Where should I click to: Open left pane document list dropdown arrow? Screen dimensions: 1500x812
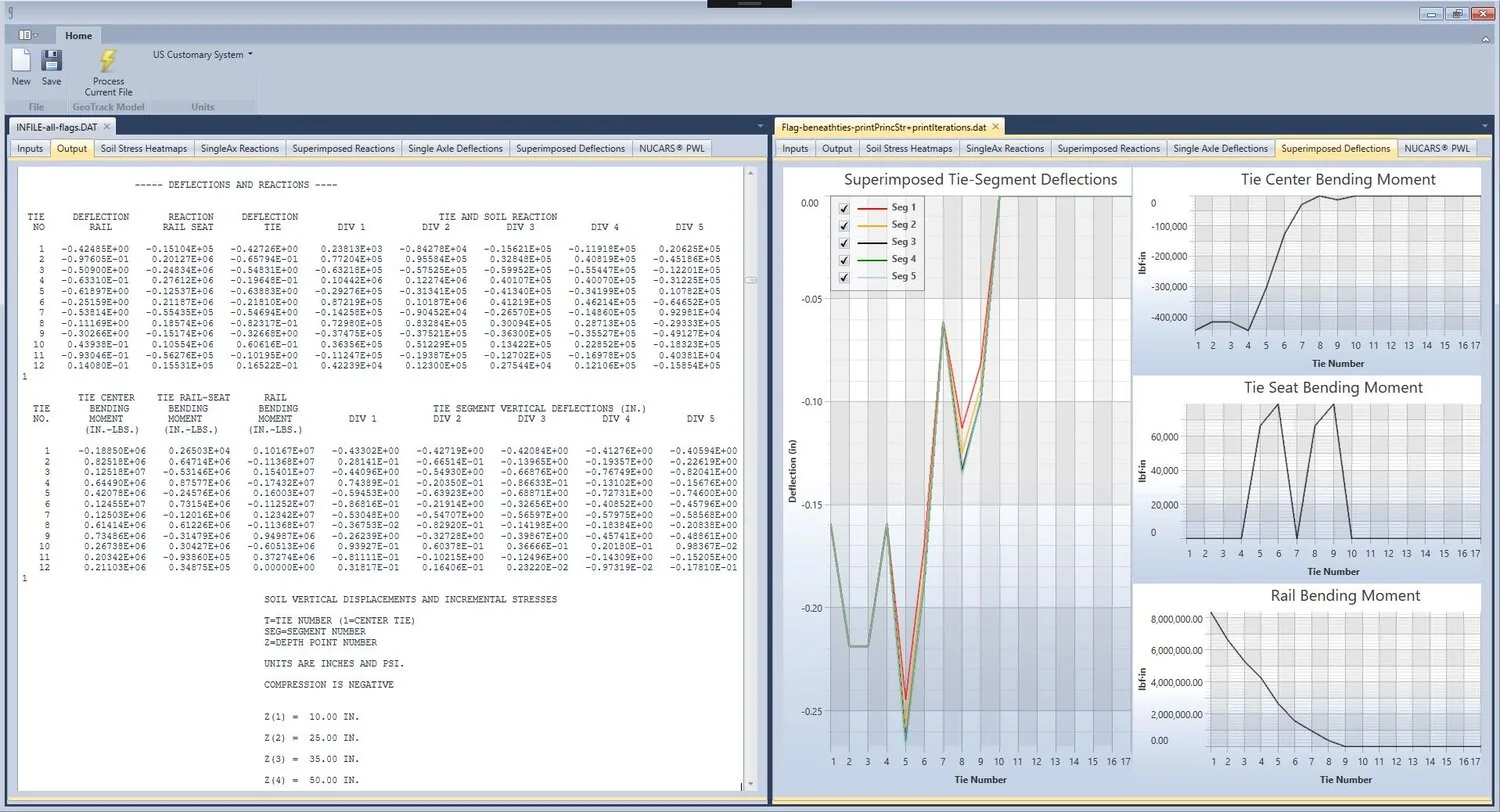tap(761, 126)
